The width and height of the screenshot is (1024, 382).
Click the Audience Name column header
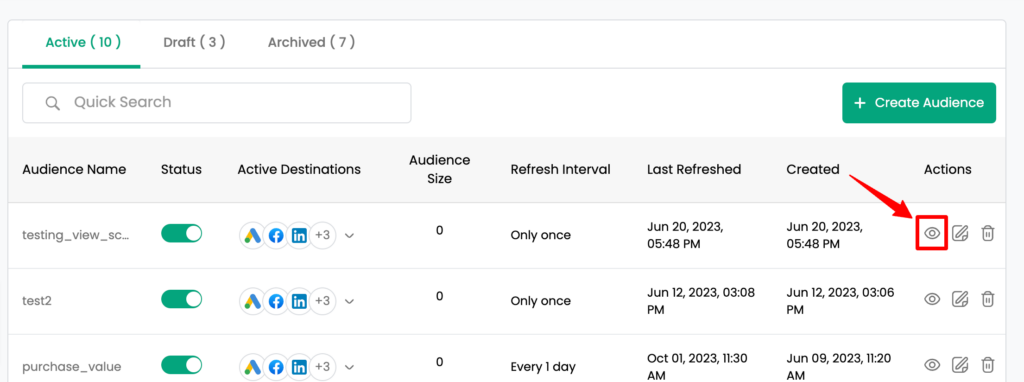(74, 170)
